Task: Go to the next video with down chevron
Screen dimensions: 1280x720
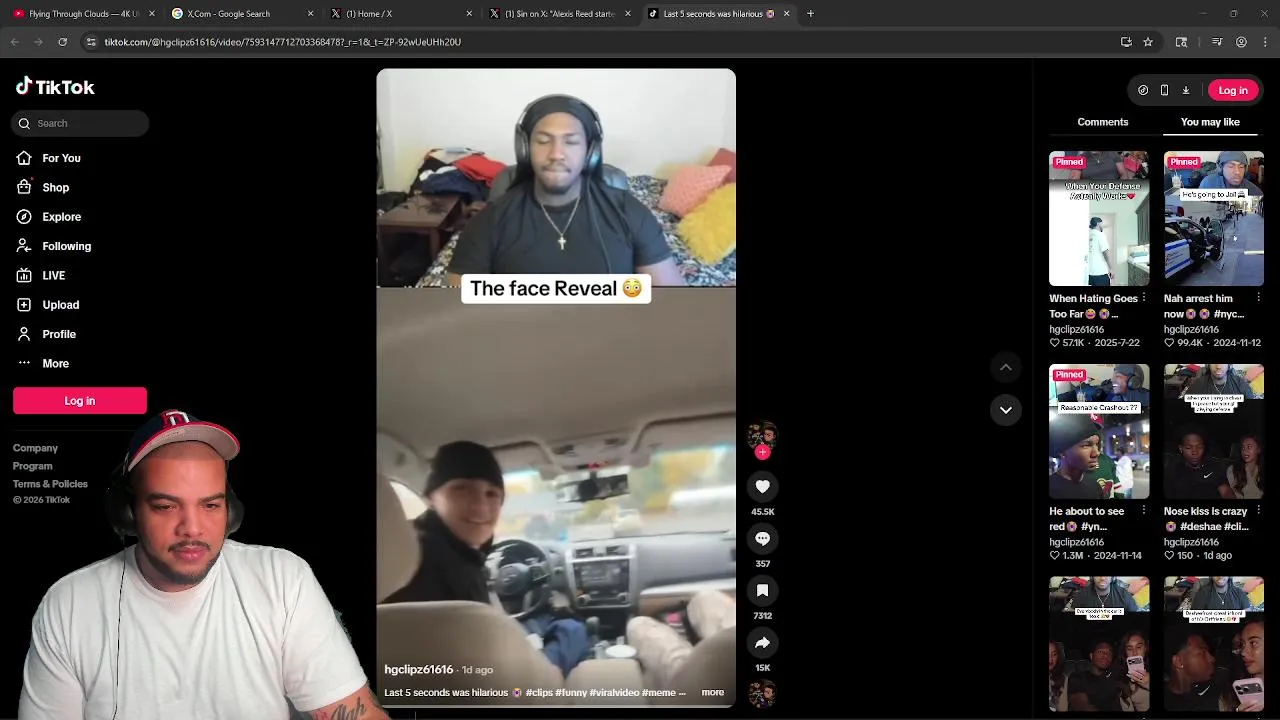Action: (1006, 410)
